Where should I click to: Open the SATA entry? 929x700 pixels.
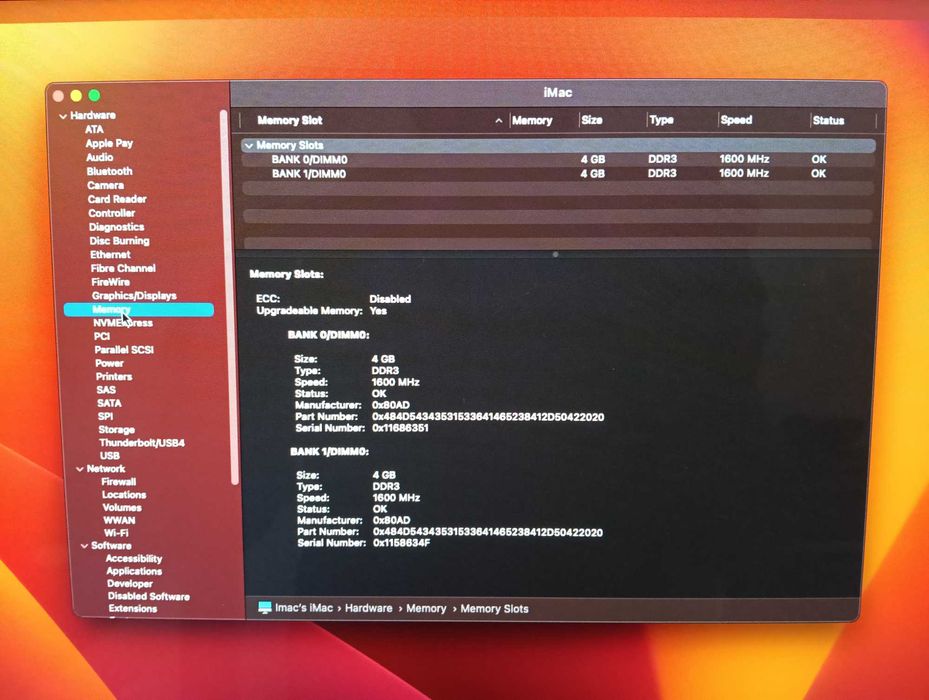click(x=109, y=403)
